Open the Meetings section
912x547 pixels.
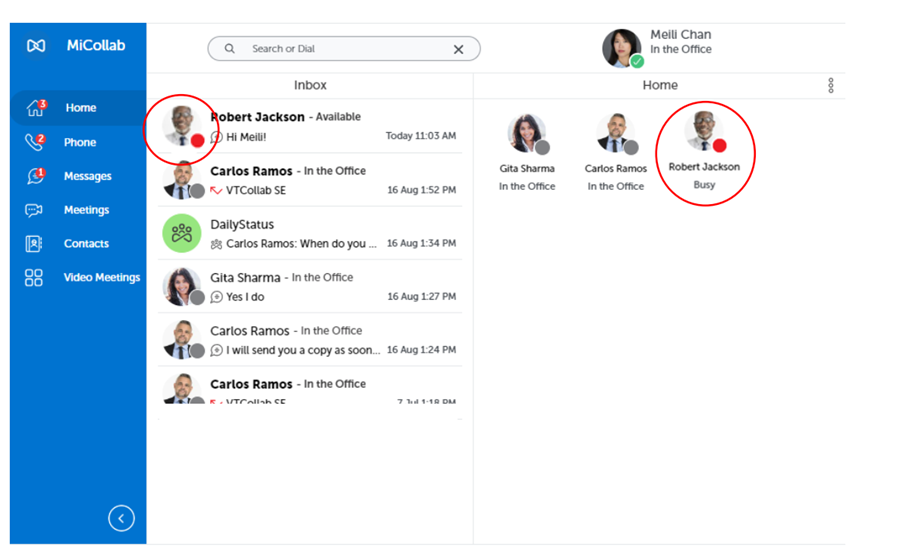coord(78,209)
